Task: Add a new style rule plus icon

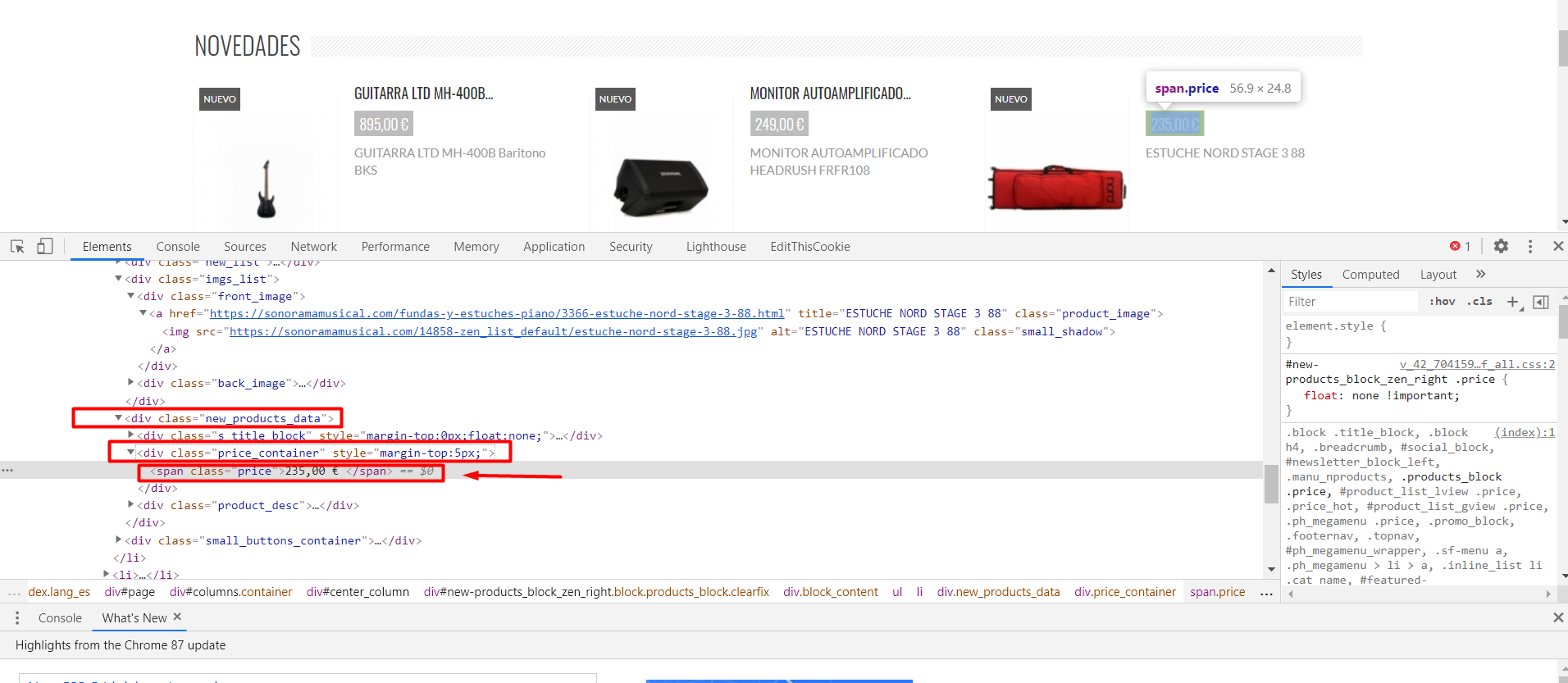Action: tap(1513, 302)
